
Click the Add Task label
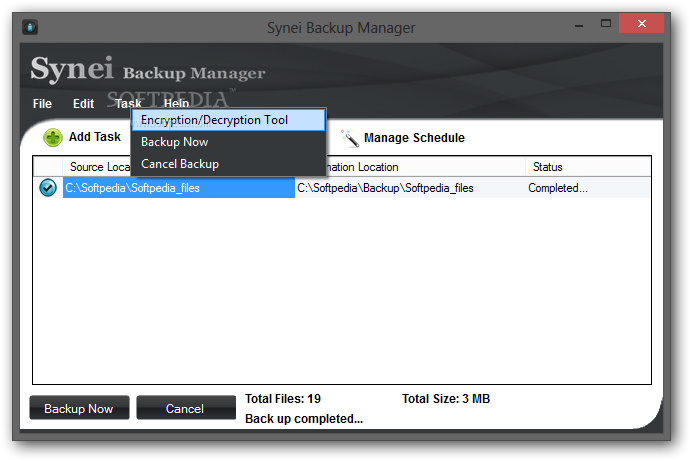[95, 137]
